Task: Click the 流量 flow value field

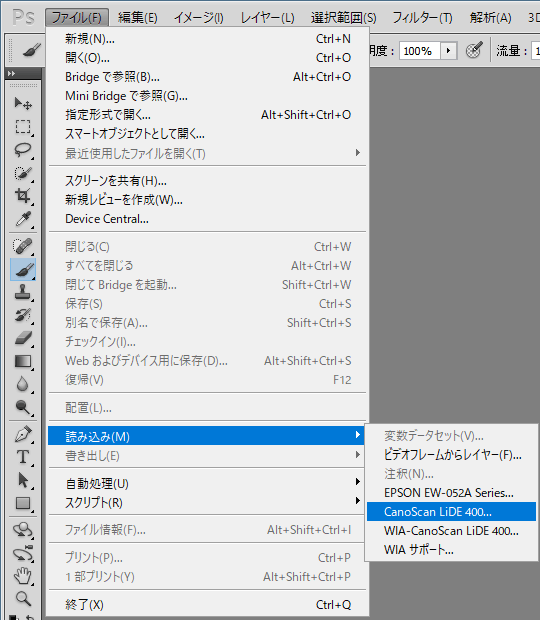Action: tap(536, 51)
